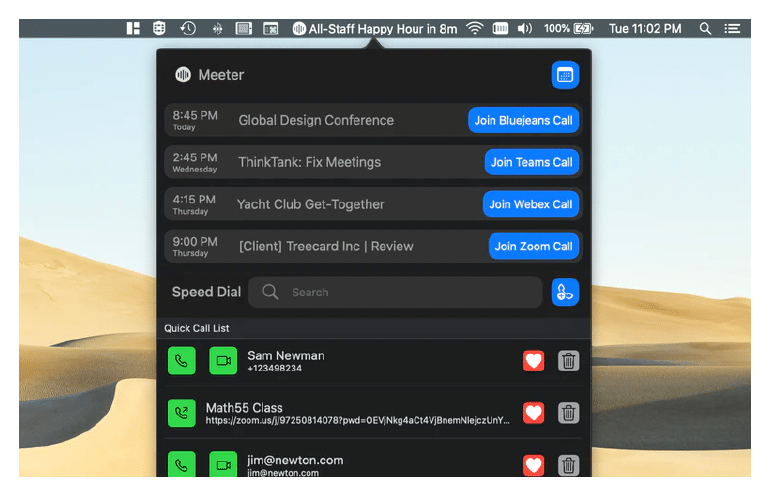The image size is (770, 496).
Task: Phone call jim@newton.com
Action: click(182, 464)
